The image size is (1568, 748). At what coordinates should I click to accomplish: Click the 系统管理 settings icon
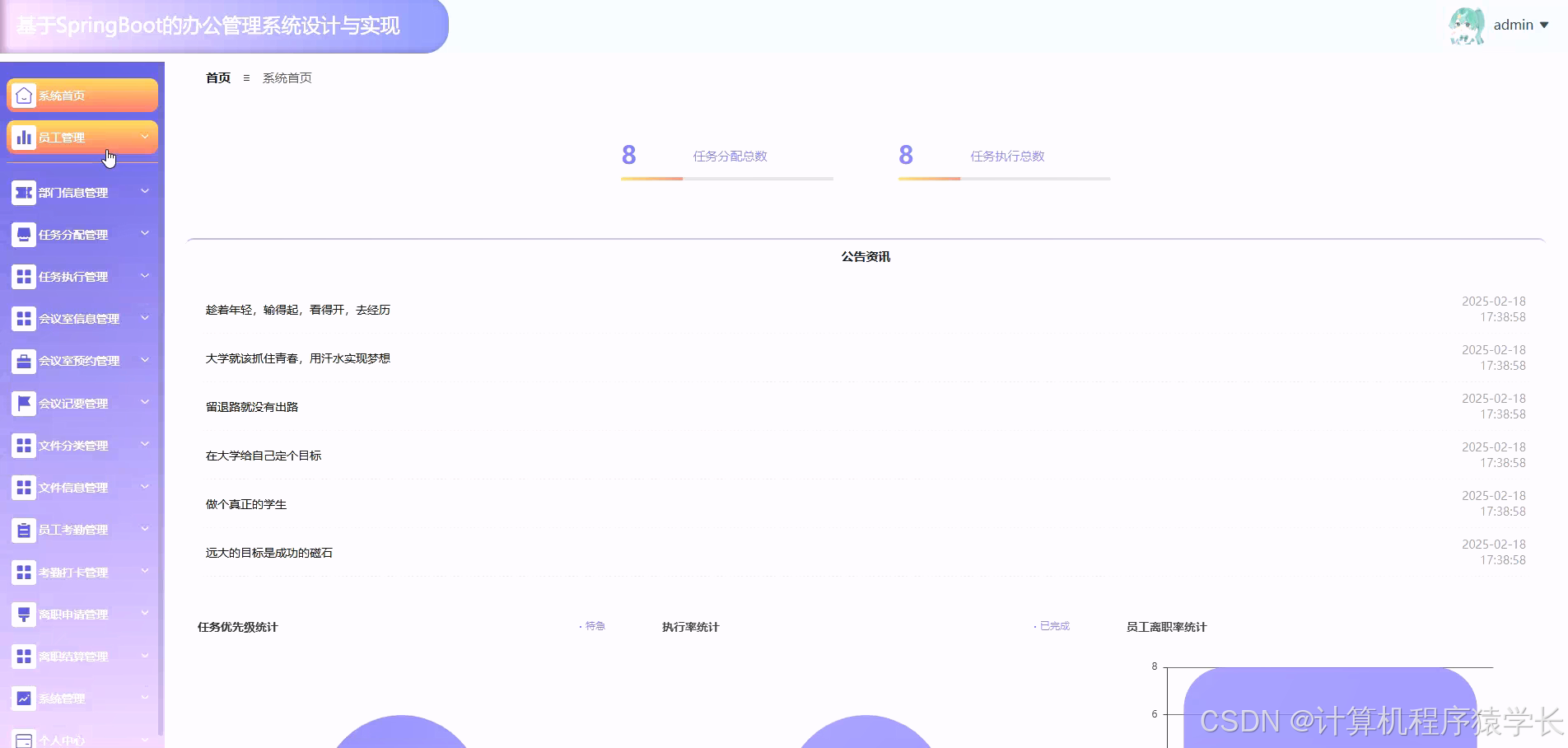tap(22, 698)
